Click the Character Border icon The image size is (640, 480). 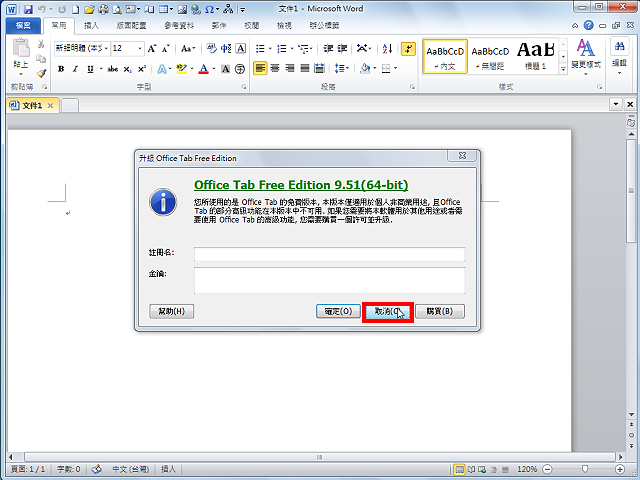tap(241, 49)
